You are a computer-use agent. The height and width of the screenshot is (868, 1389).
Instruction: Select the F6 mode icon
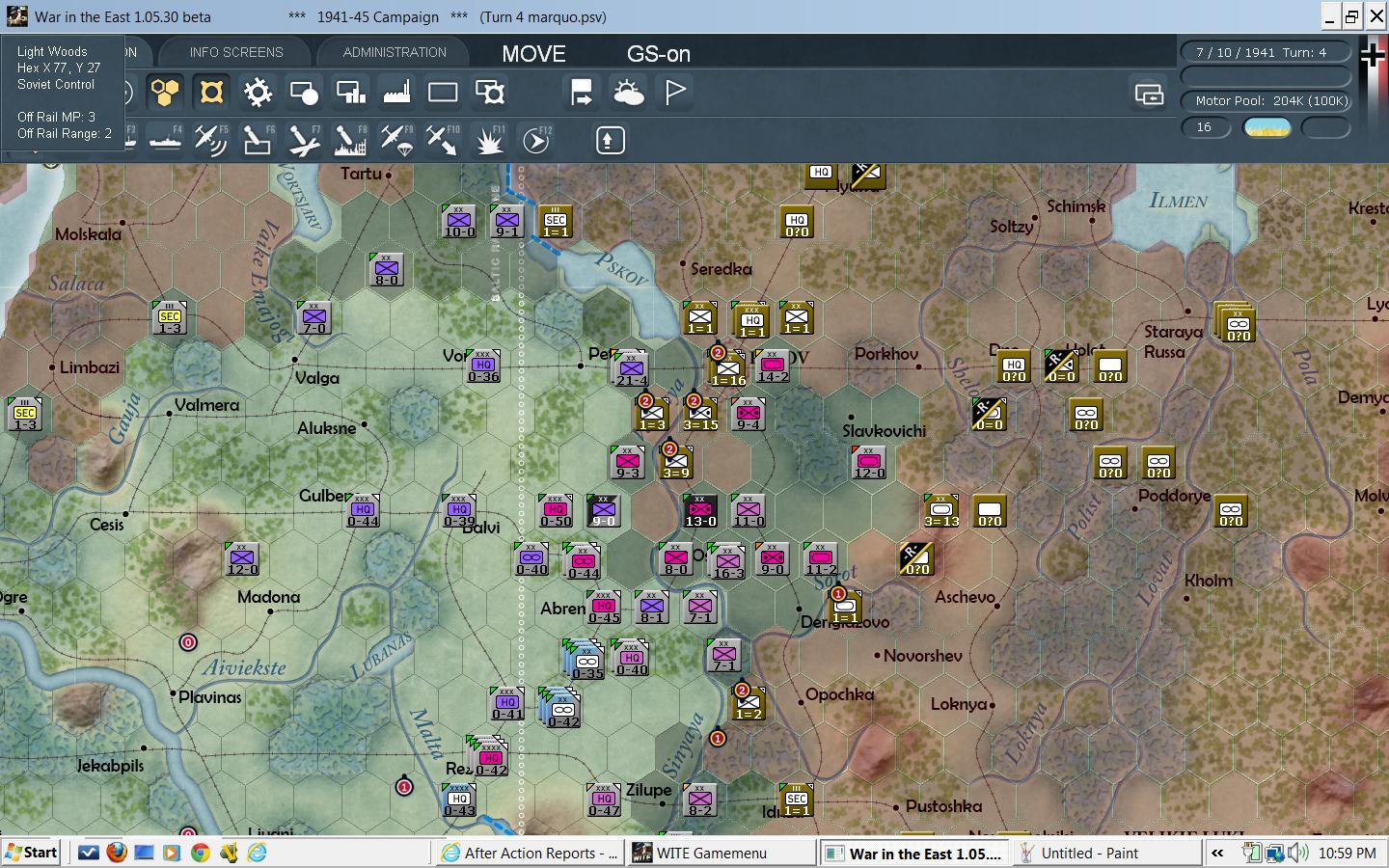pos(258,141)
